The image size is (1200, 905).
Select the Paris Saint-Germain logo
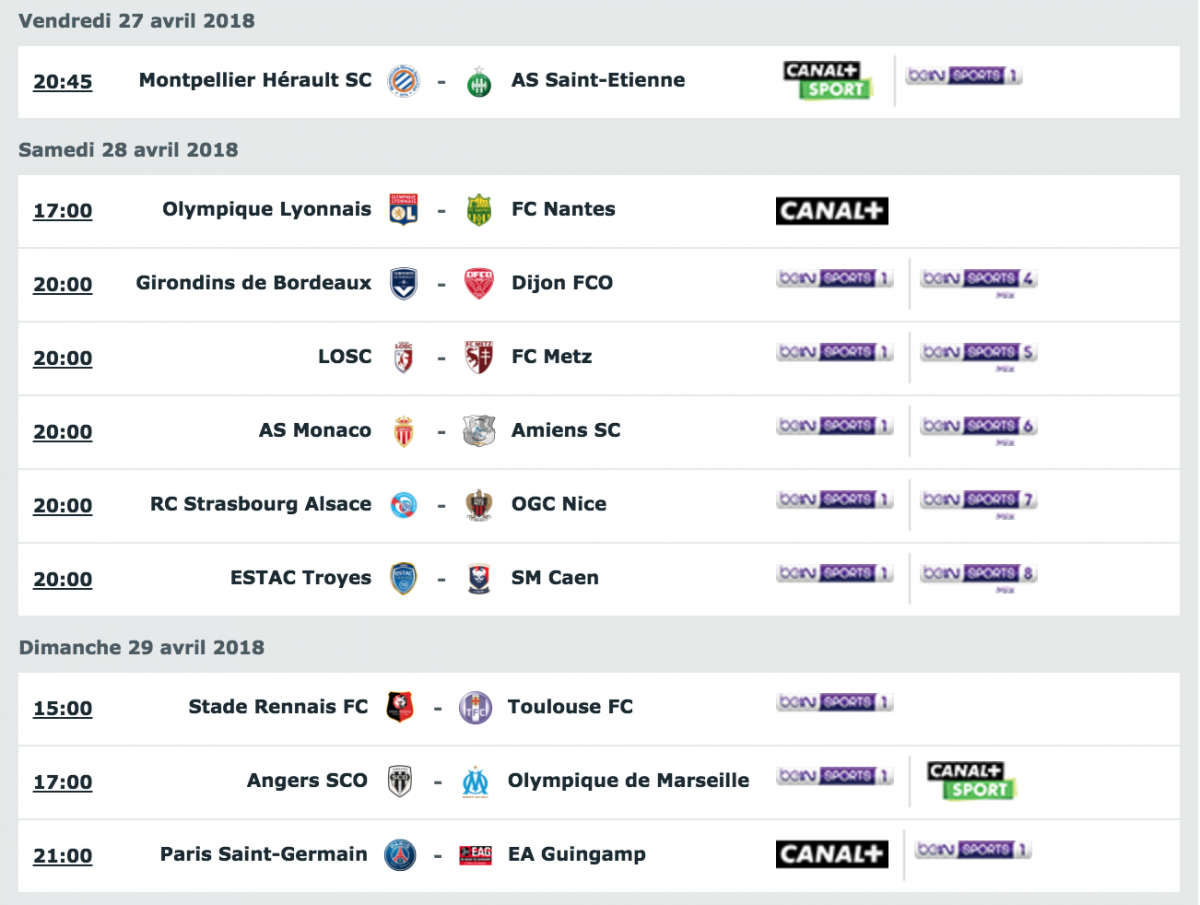400,855
